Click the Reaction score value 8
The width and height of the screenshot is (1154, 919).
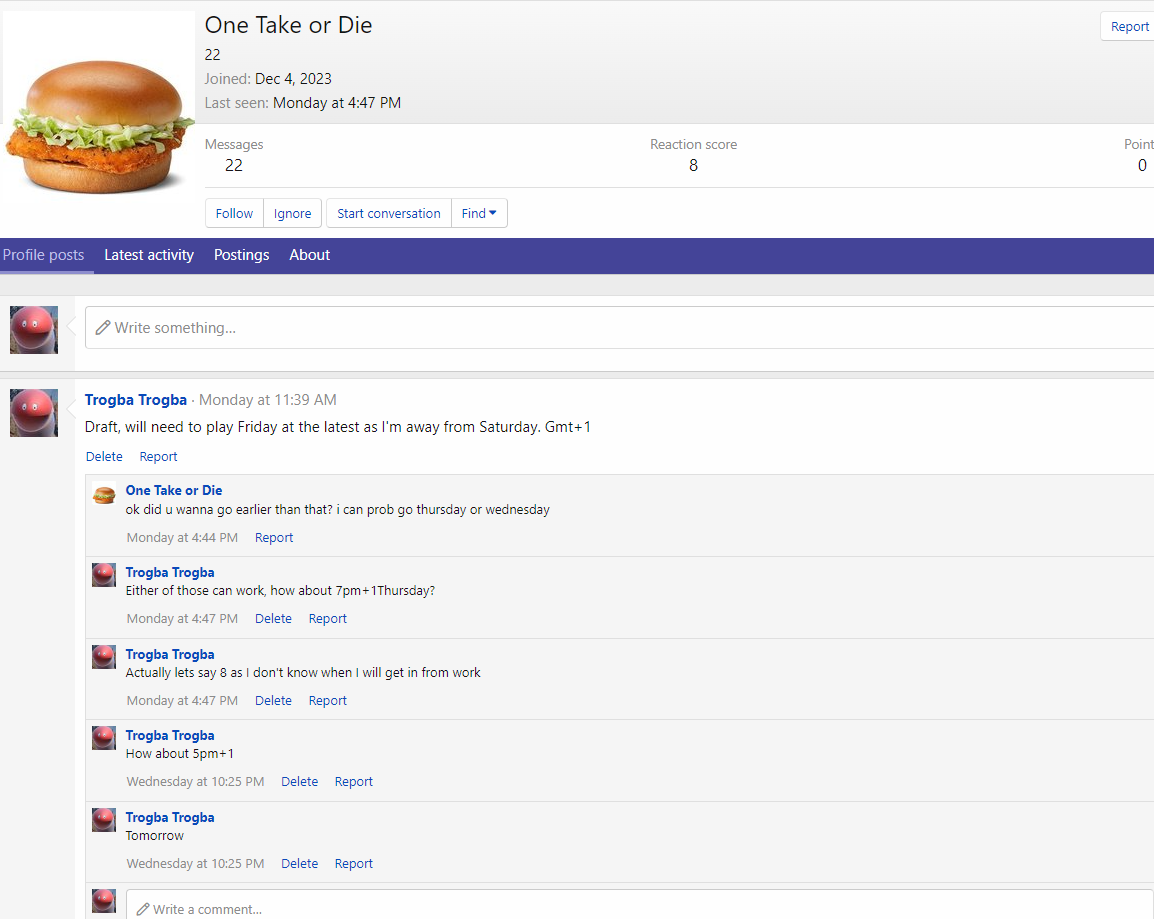693,166
